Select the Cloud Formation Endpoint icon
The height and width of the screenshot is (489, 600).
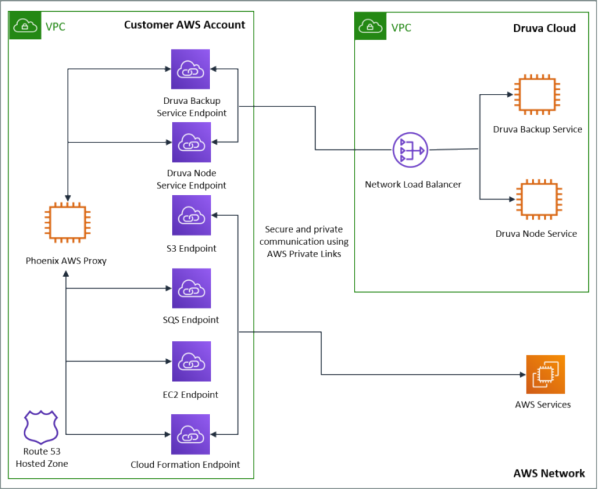(x=190, y=433)
